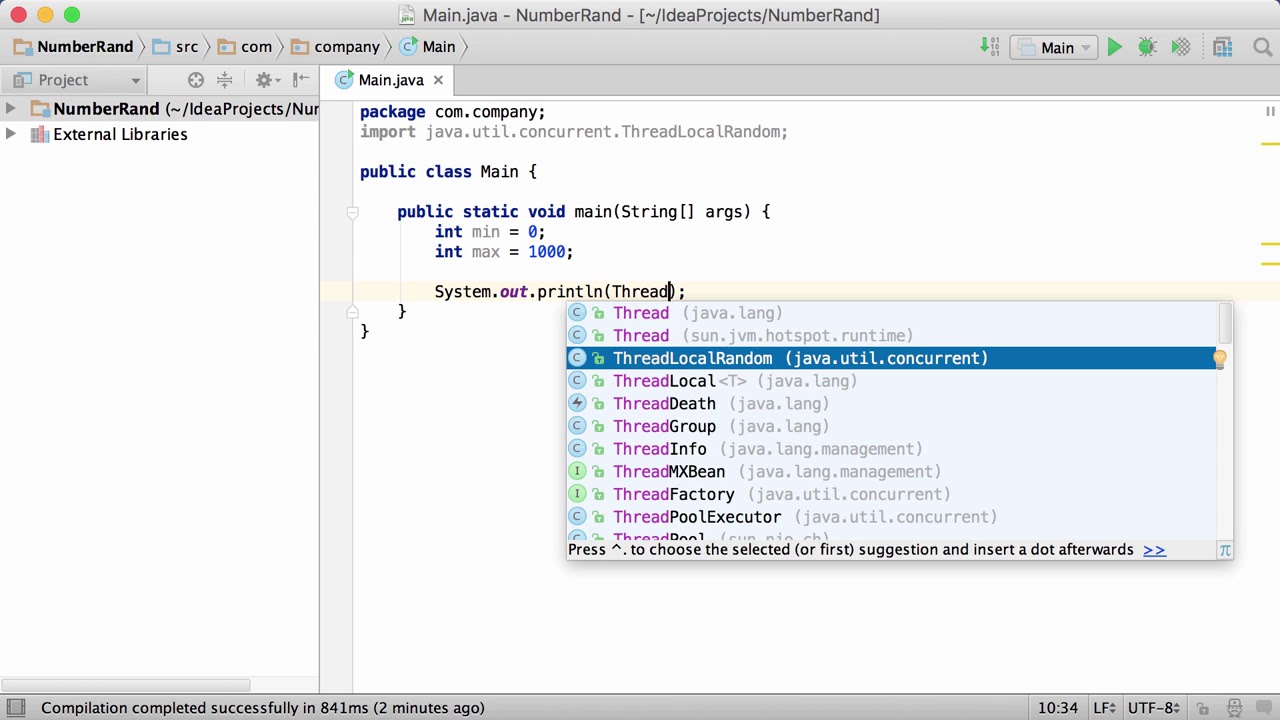Click Scroll from Source crosshair icon

[x=196, y=80]
